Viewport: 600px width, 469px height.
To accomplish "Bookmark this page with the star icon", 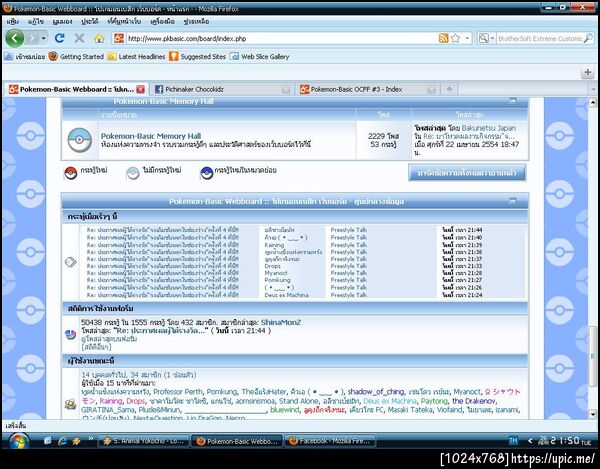I will tap(455, 38).
